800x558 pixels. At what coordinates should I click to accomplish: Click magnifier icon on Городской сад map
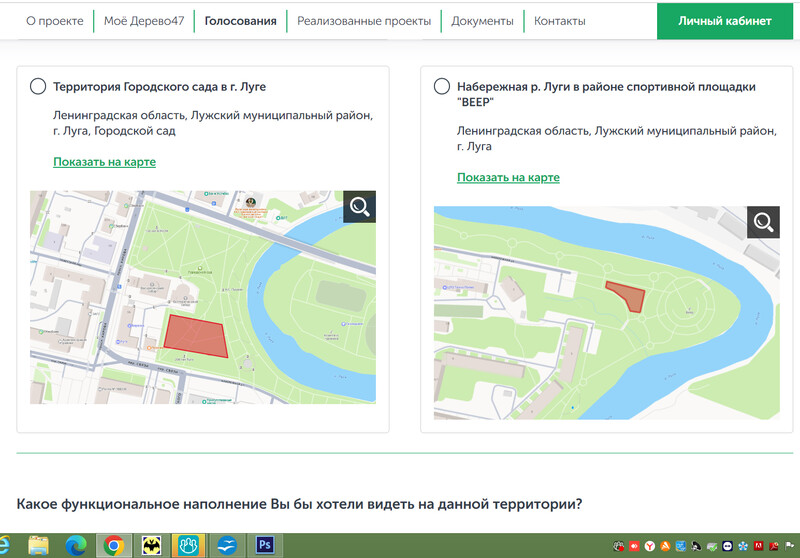[x=359, y=207]
